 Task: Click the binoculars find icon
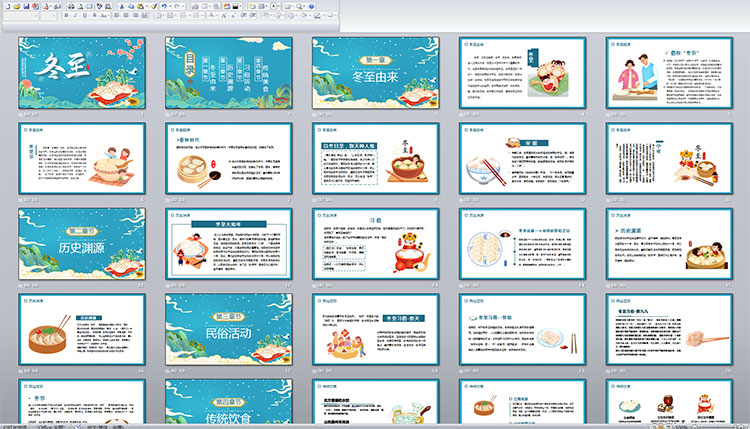[71, 6]
